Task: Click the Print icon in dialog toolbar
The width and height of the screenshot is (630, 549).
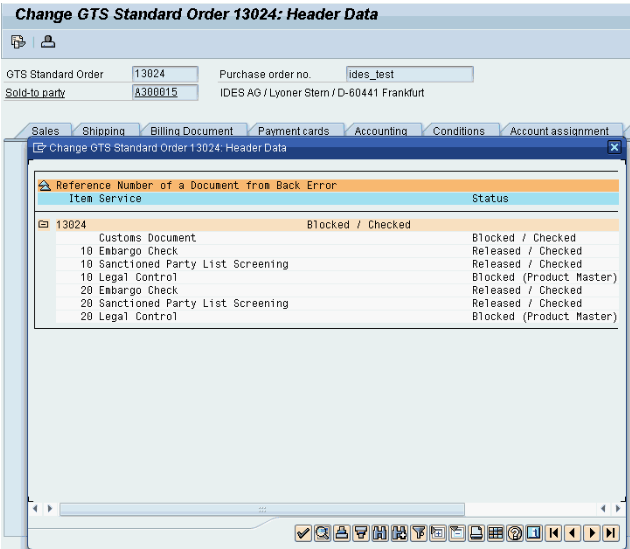Action: point(342,533)
